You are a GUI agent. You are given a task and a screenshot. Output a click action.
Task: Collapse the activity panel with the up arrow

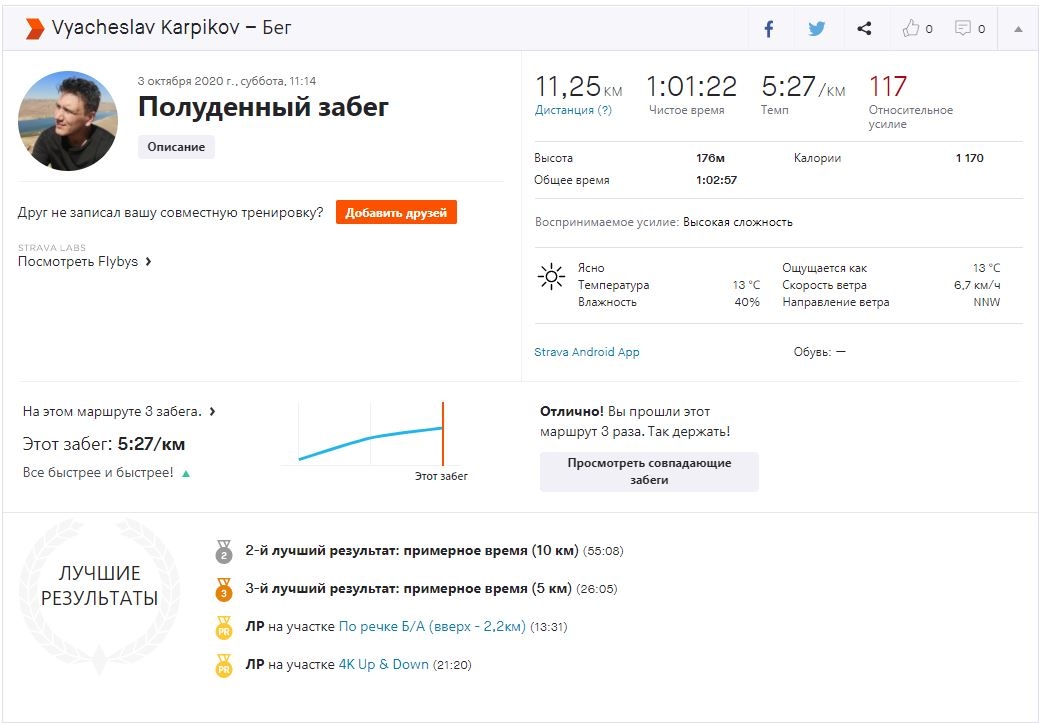pyautogui.click(x=1018, y=29)
